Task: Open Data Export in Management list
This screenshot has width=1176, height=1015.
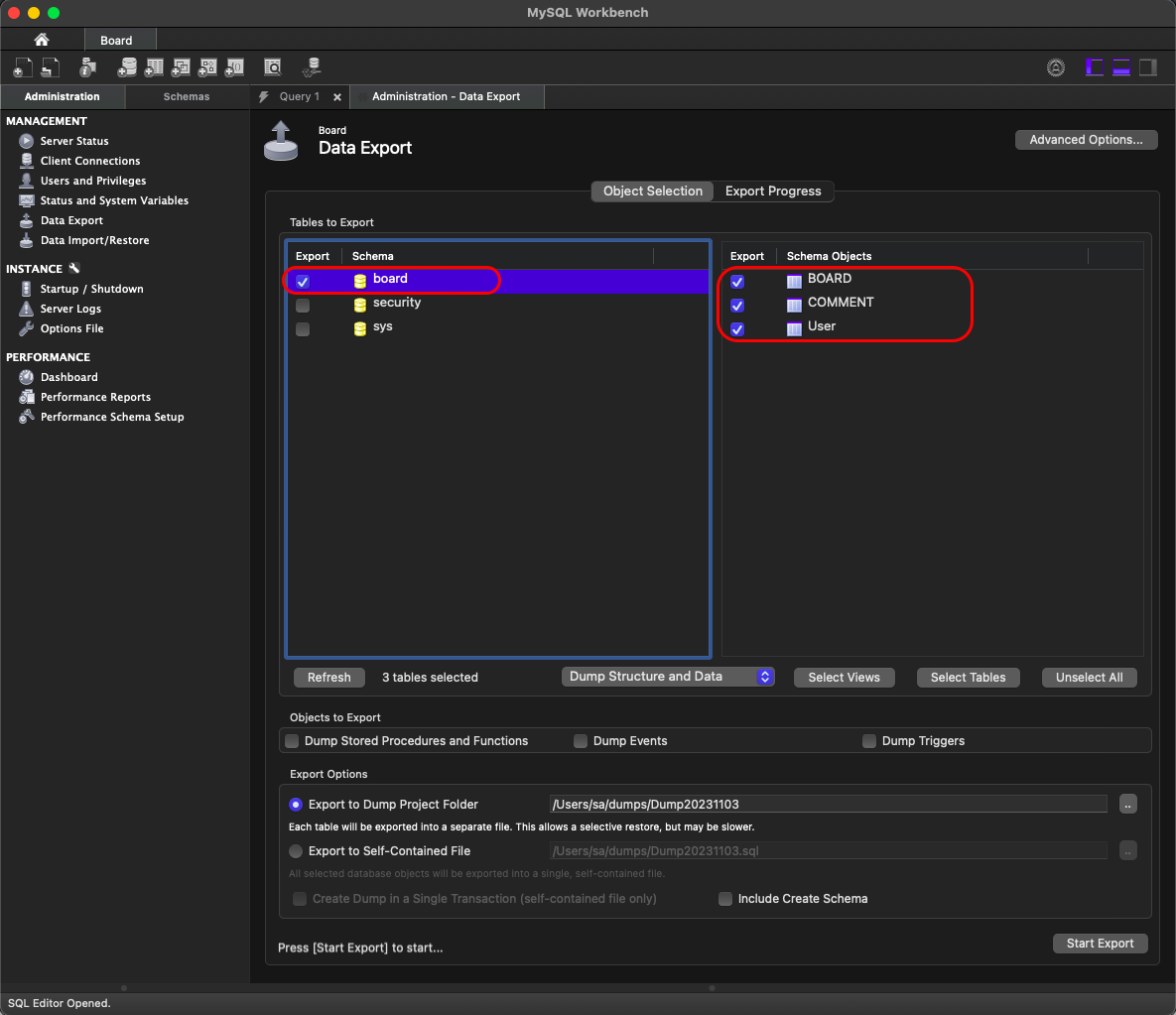Action: [71, 220]
